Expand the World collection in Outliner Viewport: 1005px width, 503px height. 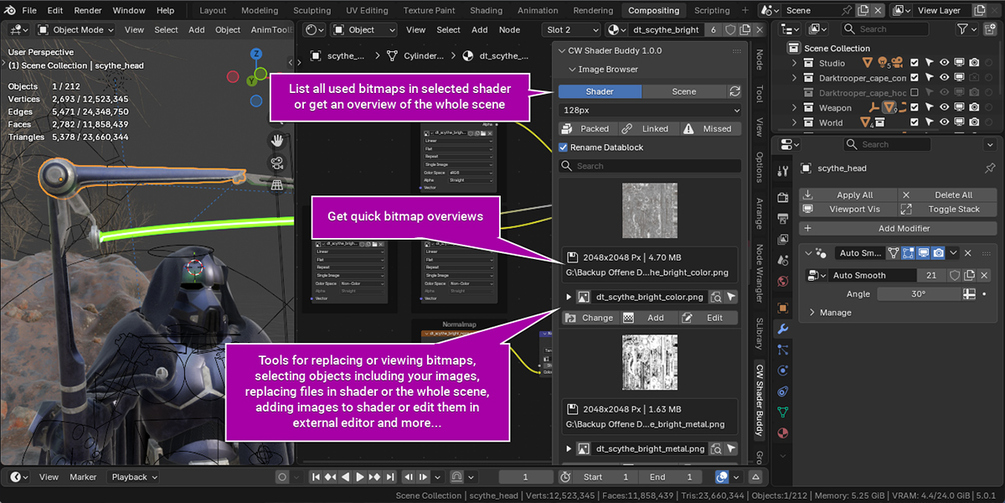pyautogui.click(x=794, y=122)
